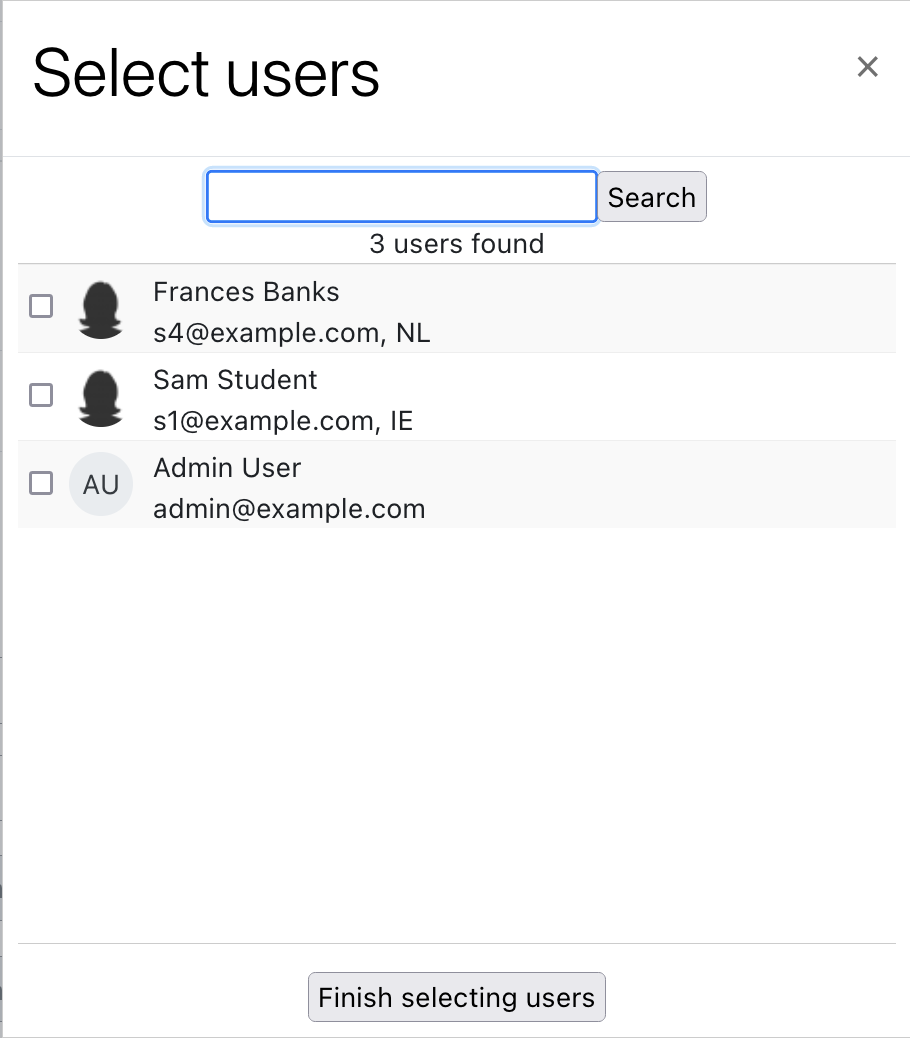Viewport: 910px width, 1038px height.
Task: Click the 'Select users' dialog heading
Action: [206, 73]
